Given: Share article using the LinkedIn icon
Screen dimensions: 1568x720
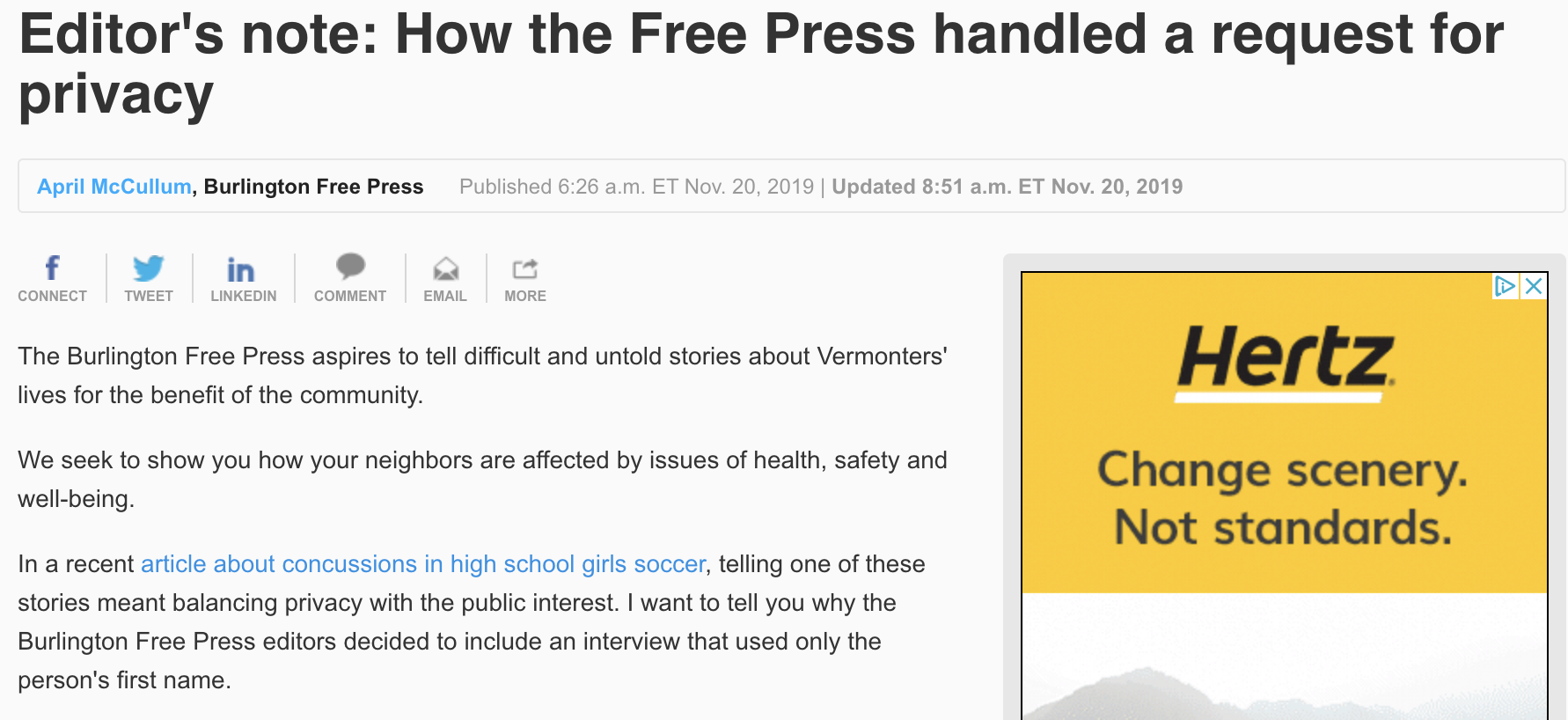Looking at the screenshot, I should (x=241, y=269).
